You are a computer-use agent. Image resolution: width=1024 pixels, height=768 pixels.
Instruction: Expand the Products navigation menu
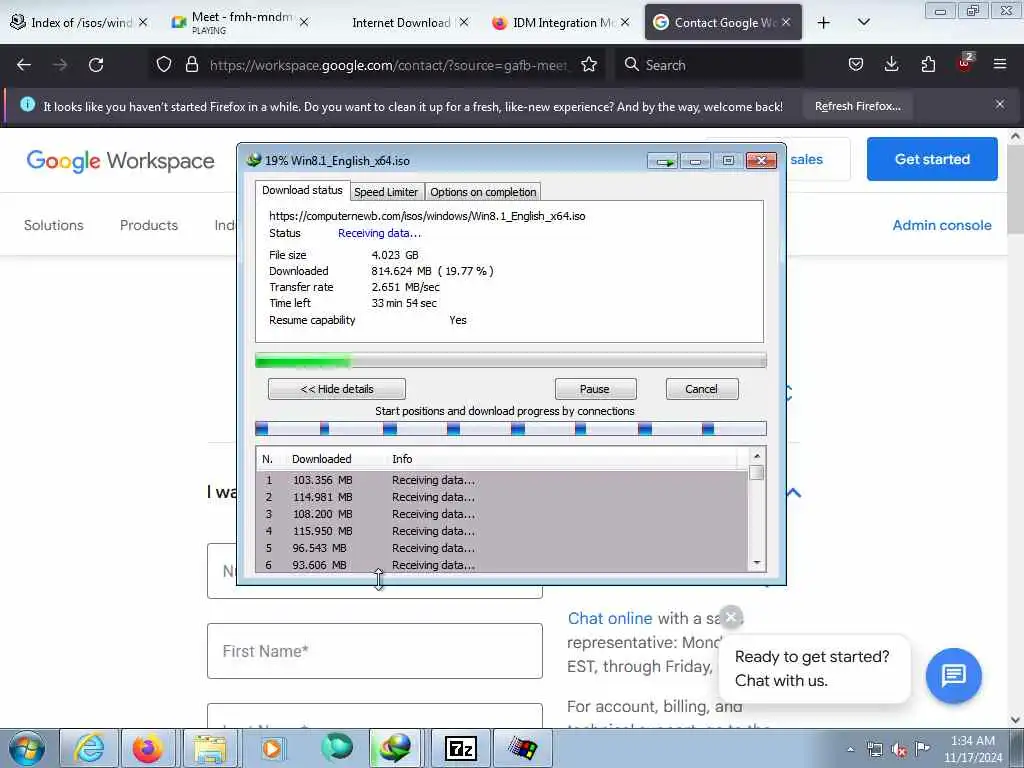[149, 225]
